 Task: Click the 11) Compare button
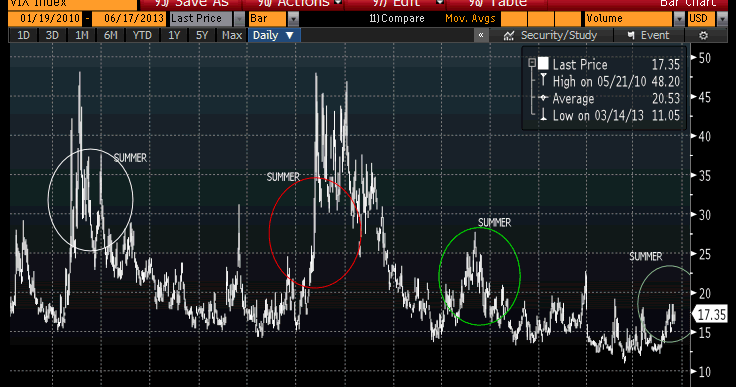coord(397,19)
